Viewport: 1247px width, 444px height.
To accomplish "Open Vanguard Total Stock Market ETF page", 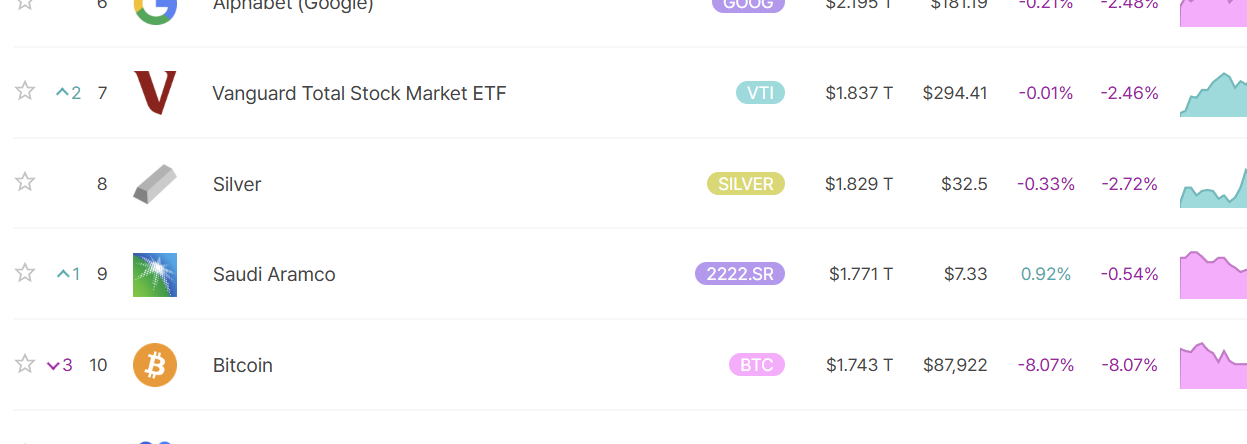I will tap(359, 94).
